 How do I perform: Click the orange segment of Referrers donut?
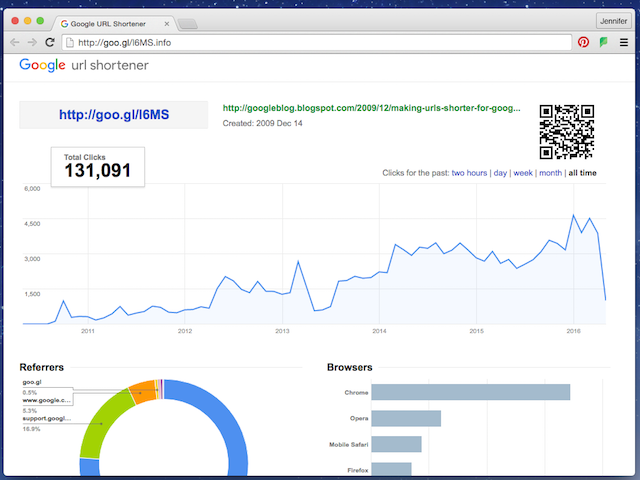[143, 391]
